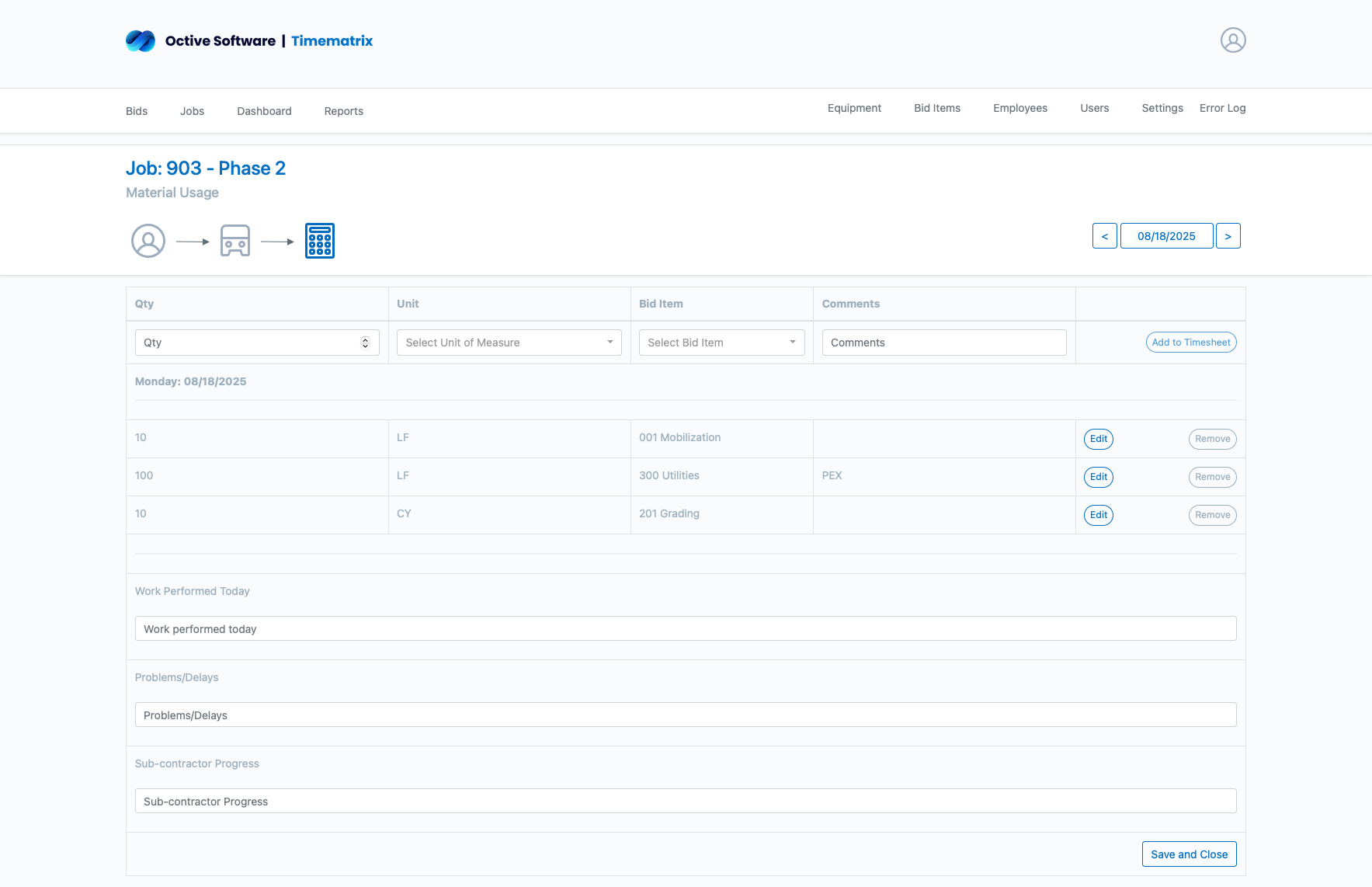Focus the Work performed today field
Viewport: 1372px width, 887px height.
[685, 629]
